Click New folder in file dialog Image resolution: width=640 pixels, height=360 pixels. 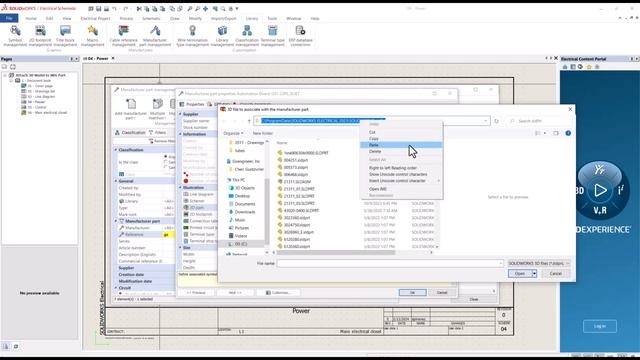pyautogui.click(x=262, y=133)
